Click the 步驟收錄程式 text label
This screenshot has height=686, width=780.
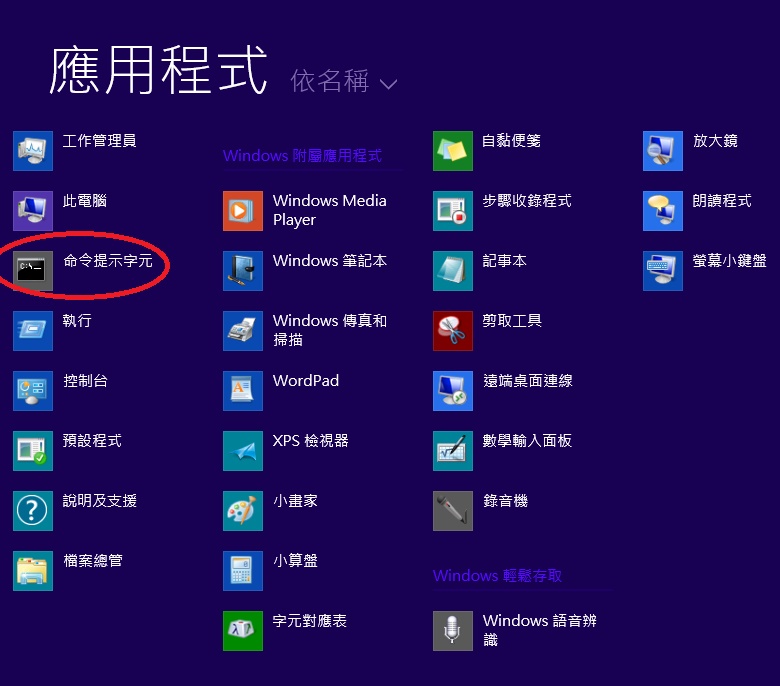pos(527,200)
